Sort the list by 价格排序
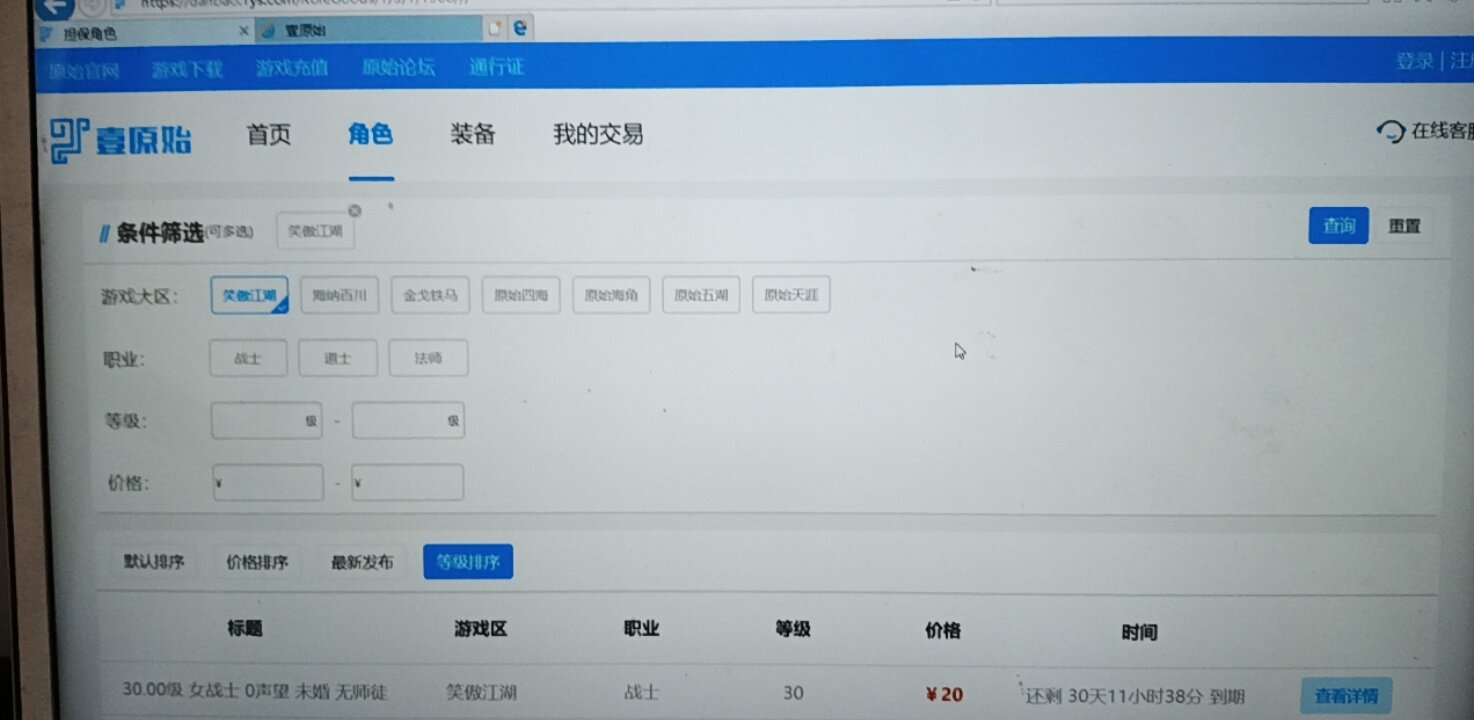 [257, 562]
